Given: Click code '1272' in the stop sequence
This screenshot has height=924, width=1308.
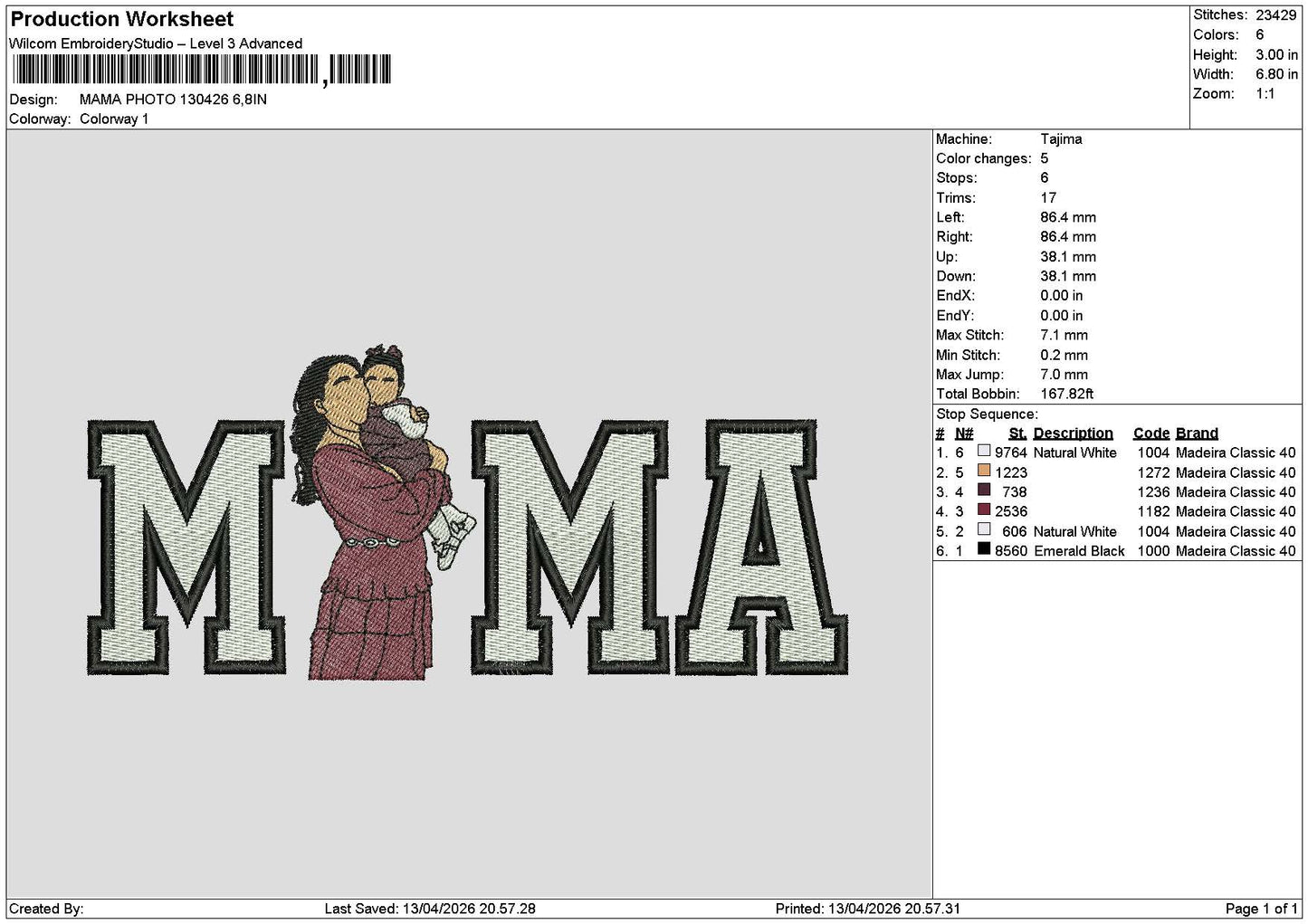Looking at the screenshot, I should [1153, 472].
